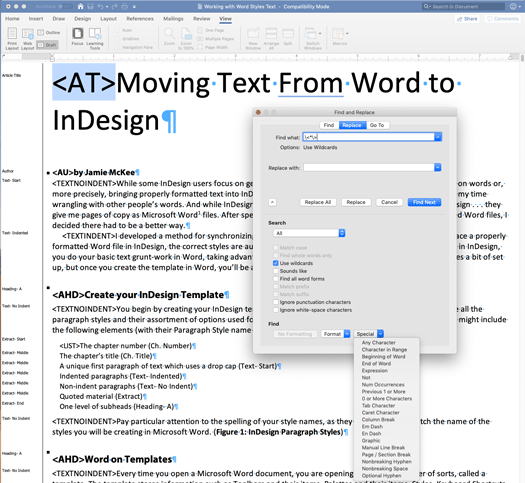This screenshot has width=525, height=483.
Task: Choose 0 or More Characters menu item
Action: point(386,399)
